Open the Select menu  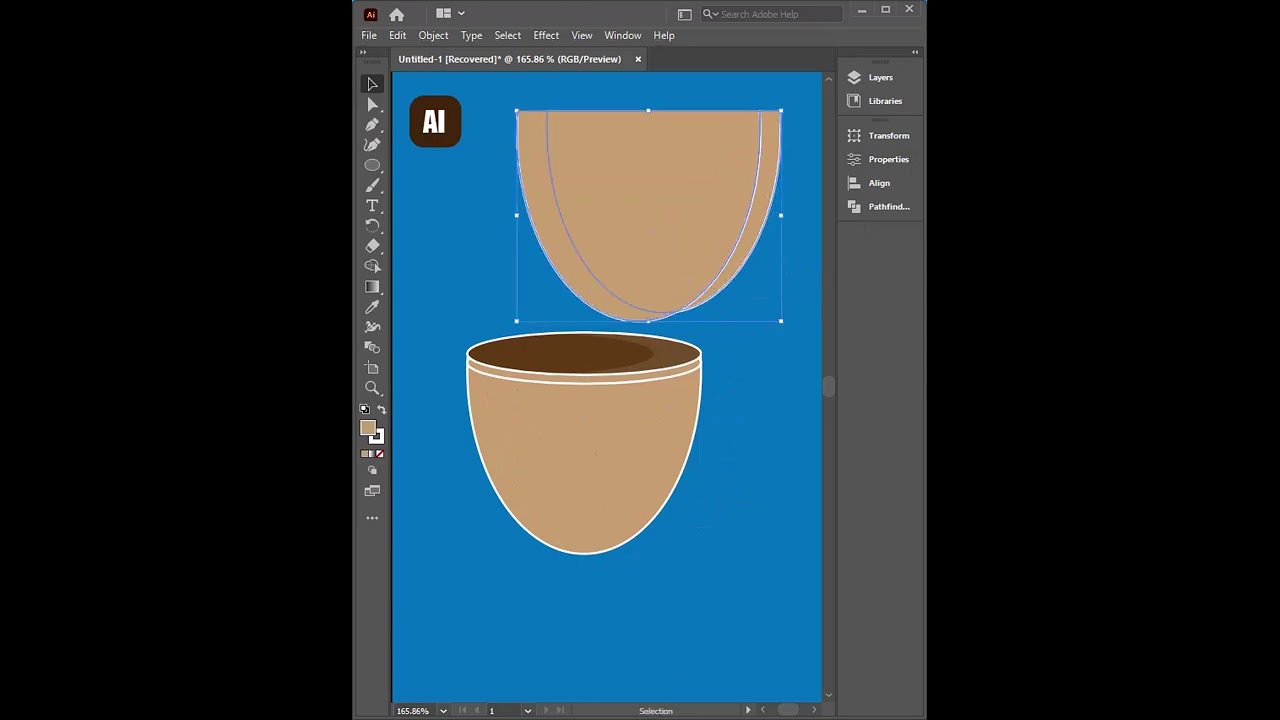tap(507, 35)
